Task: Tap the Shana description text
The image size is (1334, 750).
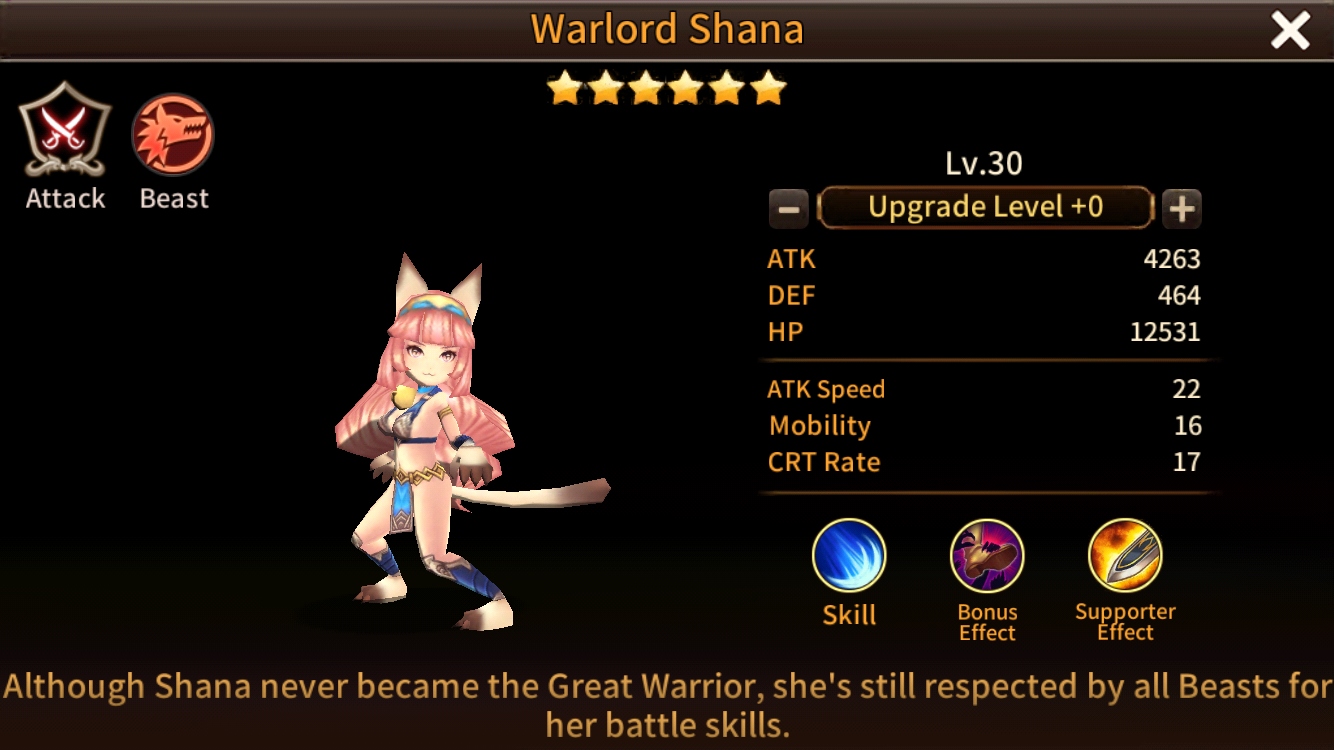Action: click(x=667, y=705)
